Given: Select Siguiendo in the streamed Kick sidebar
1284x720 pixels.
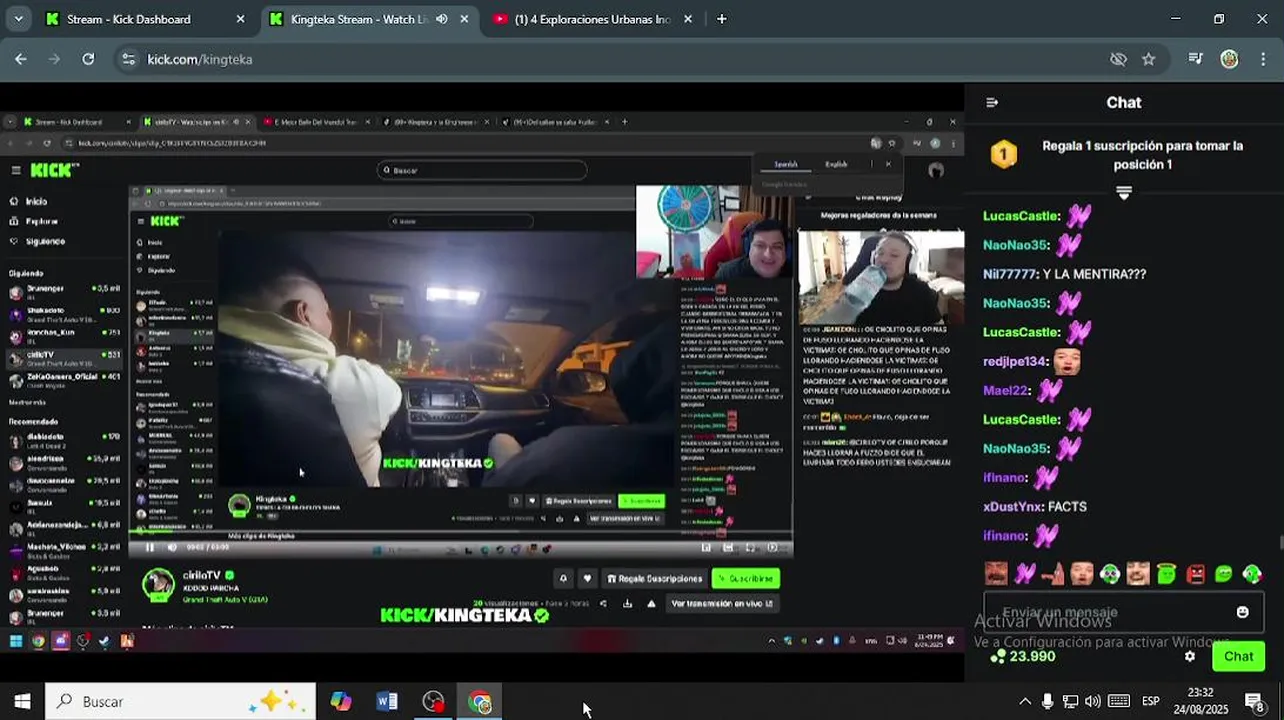Looking at the screenshot, I should pyautogui.click(x=39, y=241).
